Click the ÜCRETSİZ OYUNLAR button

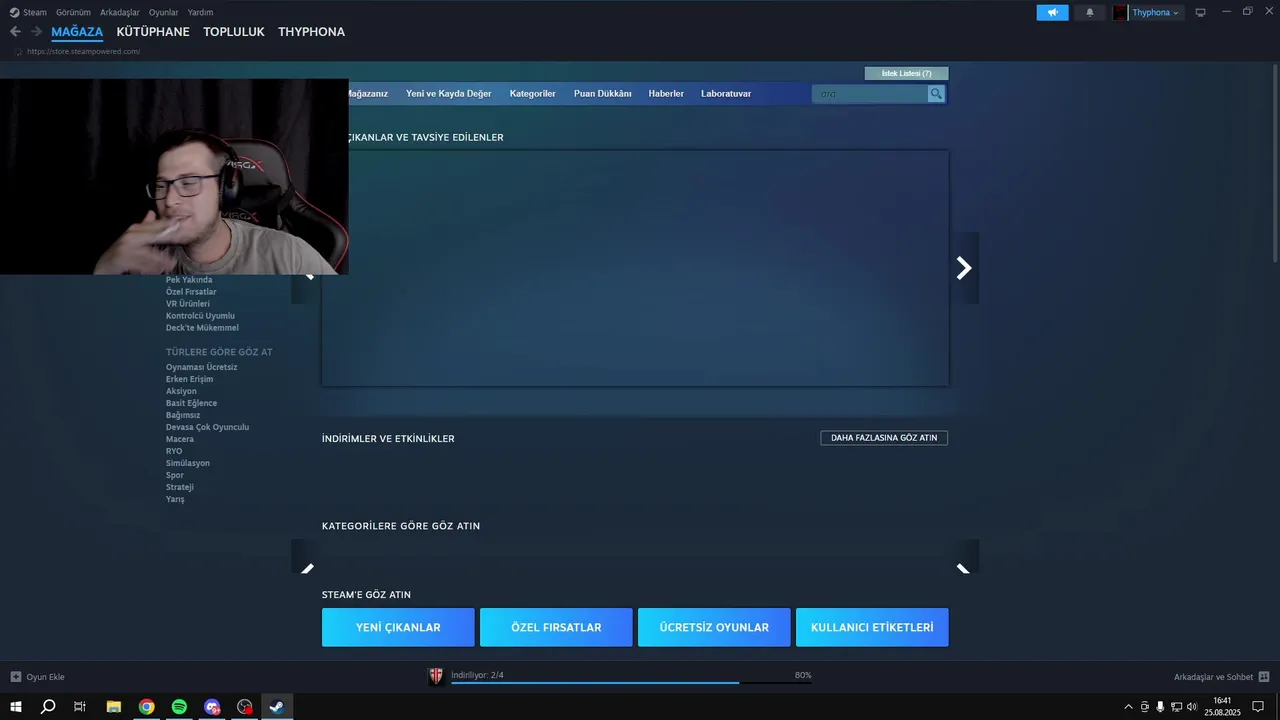[714, 627]
